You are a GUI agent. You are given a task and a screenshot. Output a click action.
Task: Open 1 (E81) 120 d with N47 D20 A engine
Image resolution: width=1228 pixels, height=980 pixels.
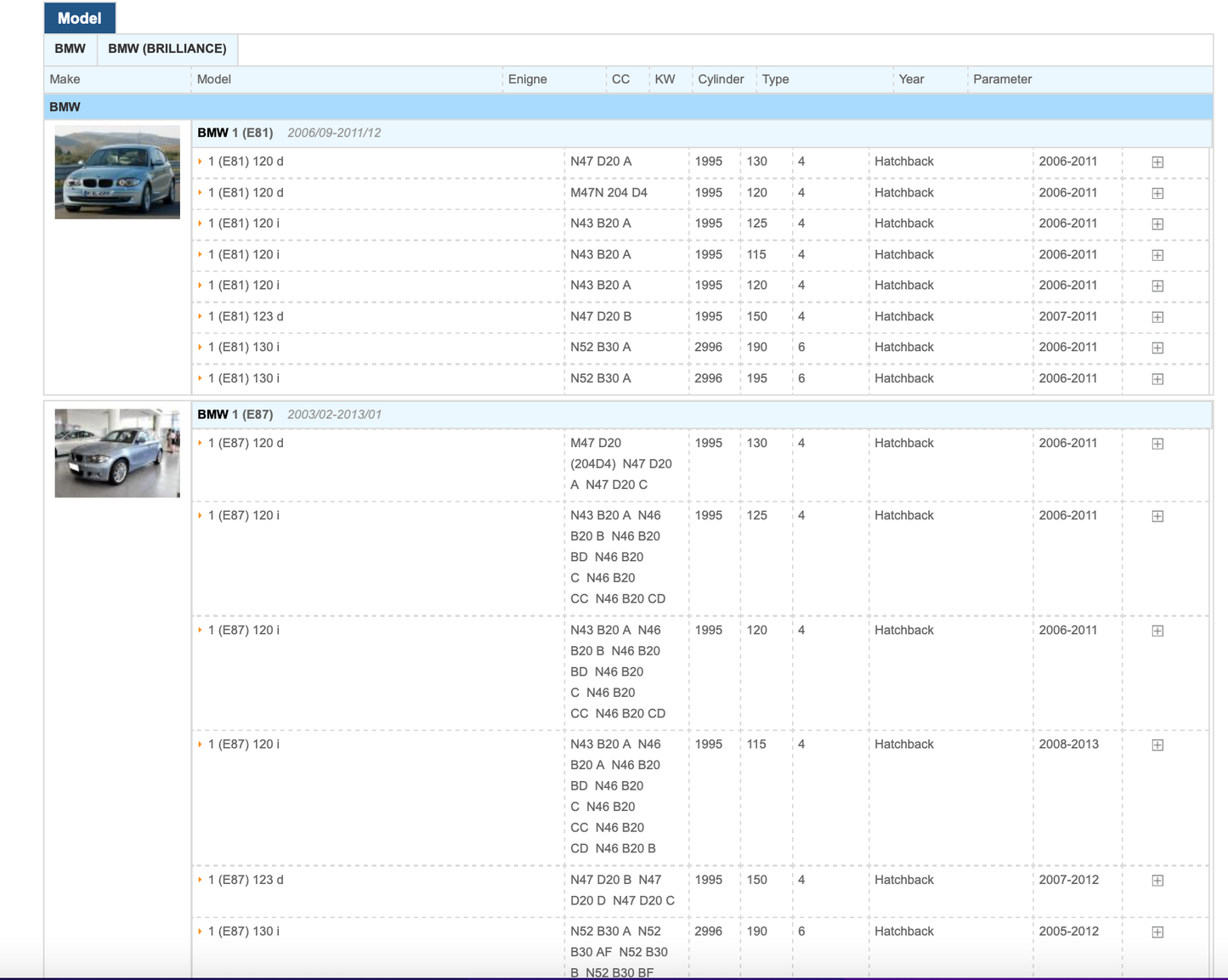[246, 161]
